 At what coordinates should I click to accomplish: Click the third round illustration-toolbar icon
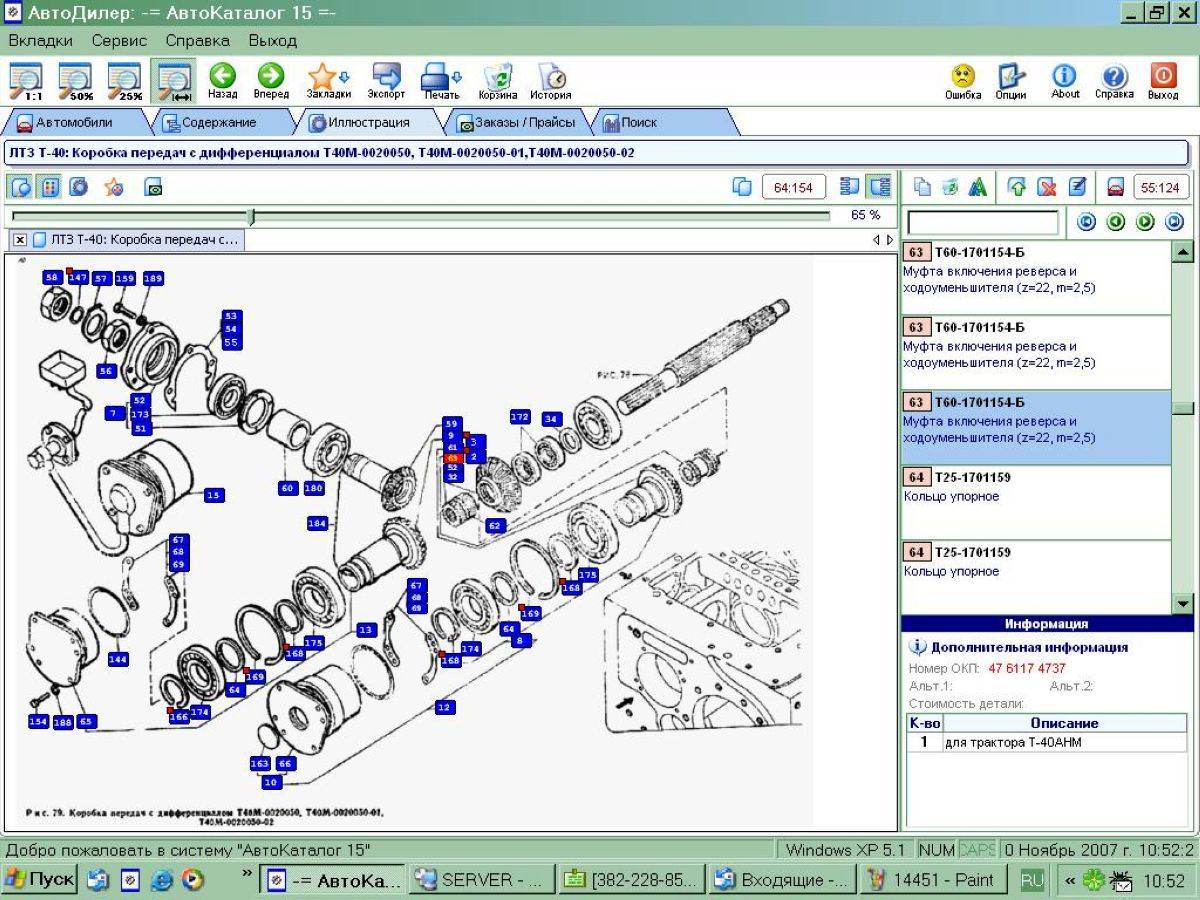78,187
